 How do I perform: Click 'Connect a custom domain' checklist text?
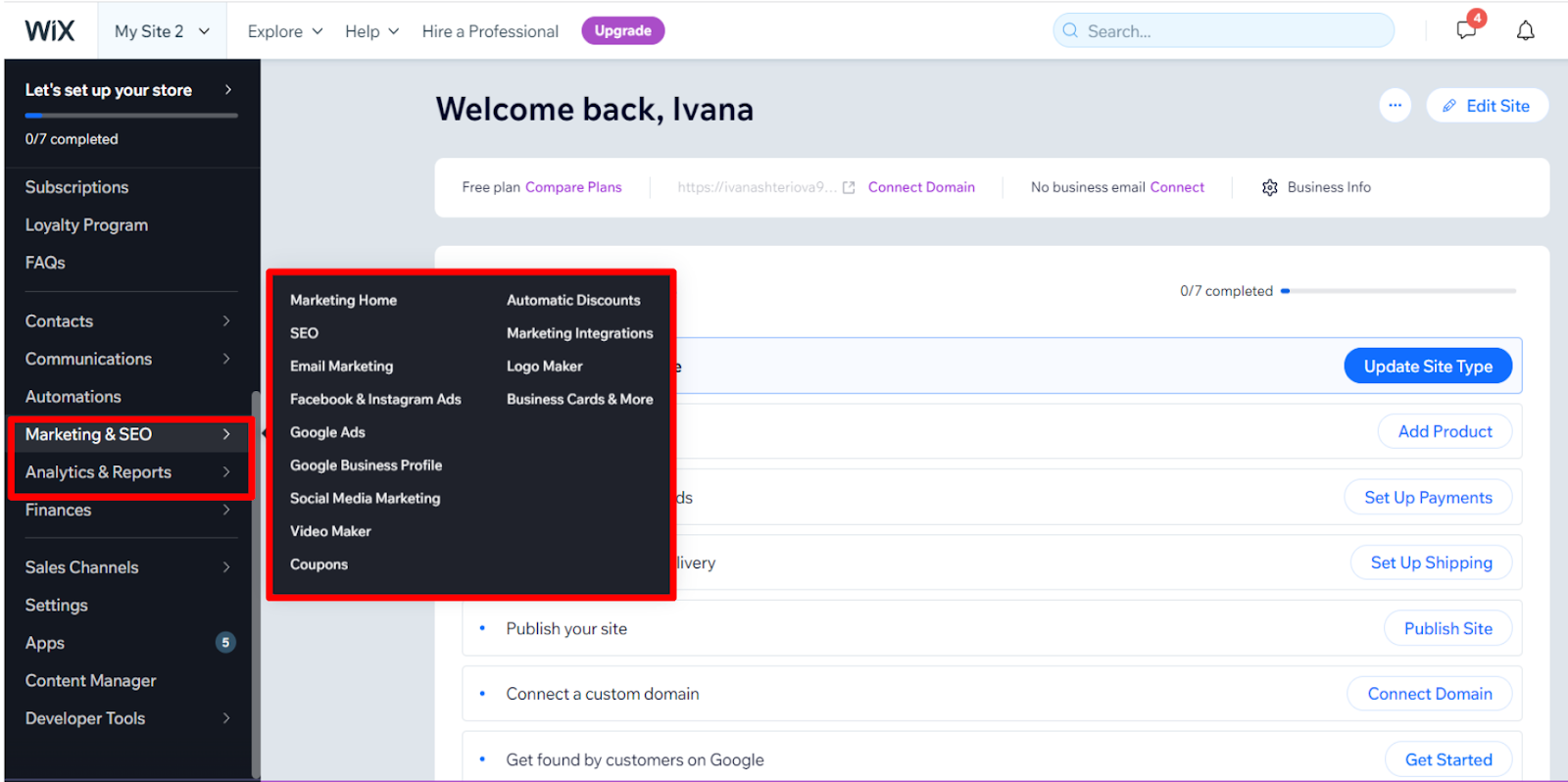point(603,694)
